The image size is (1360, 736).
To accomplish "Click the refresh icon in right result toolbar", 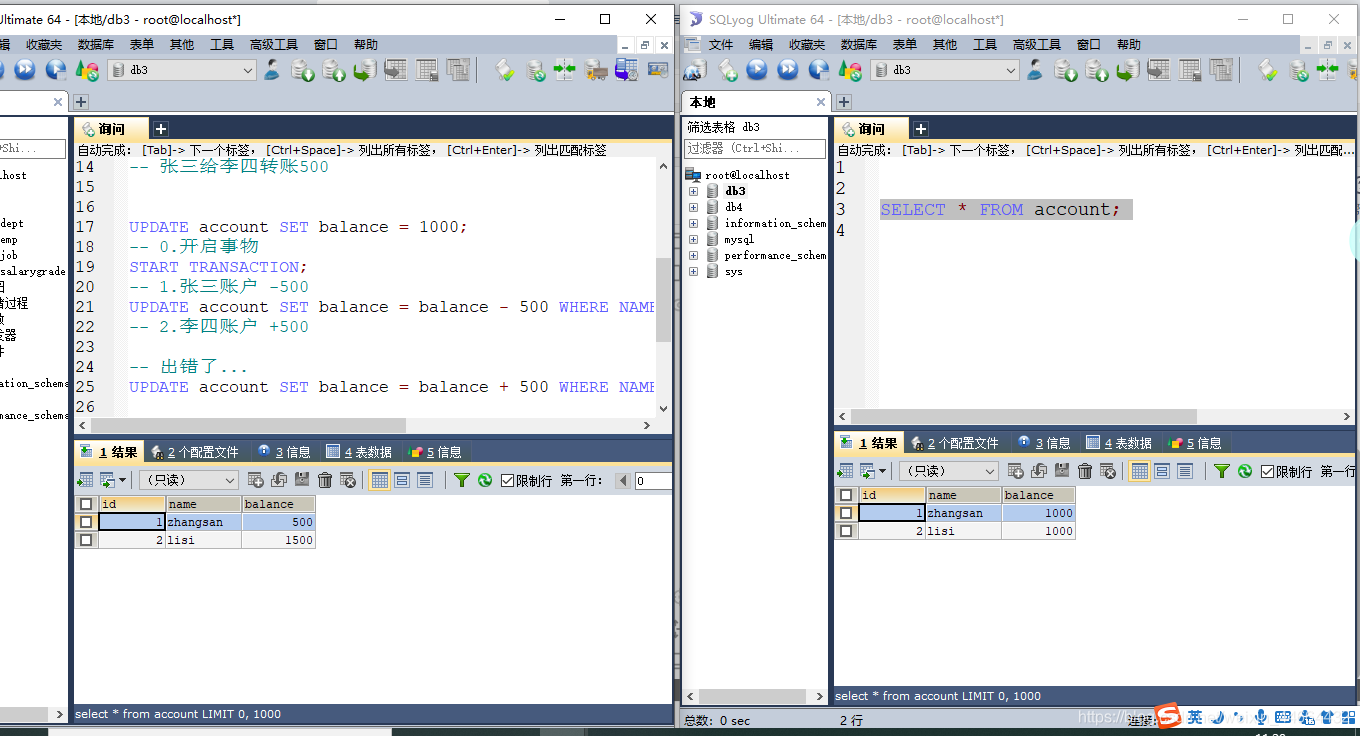I will pyautogui.click(x=1245, y=471).
